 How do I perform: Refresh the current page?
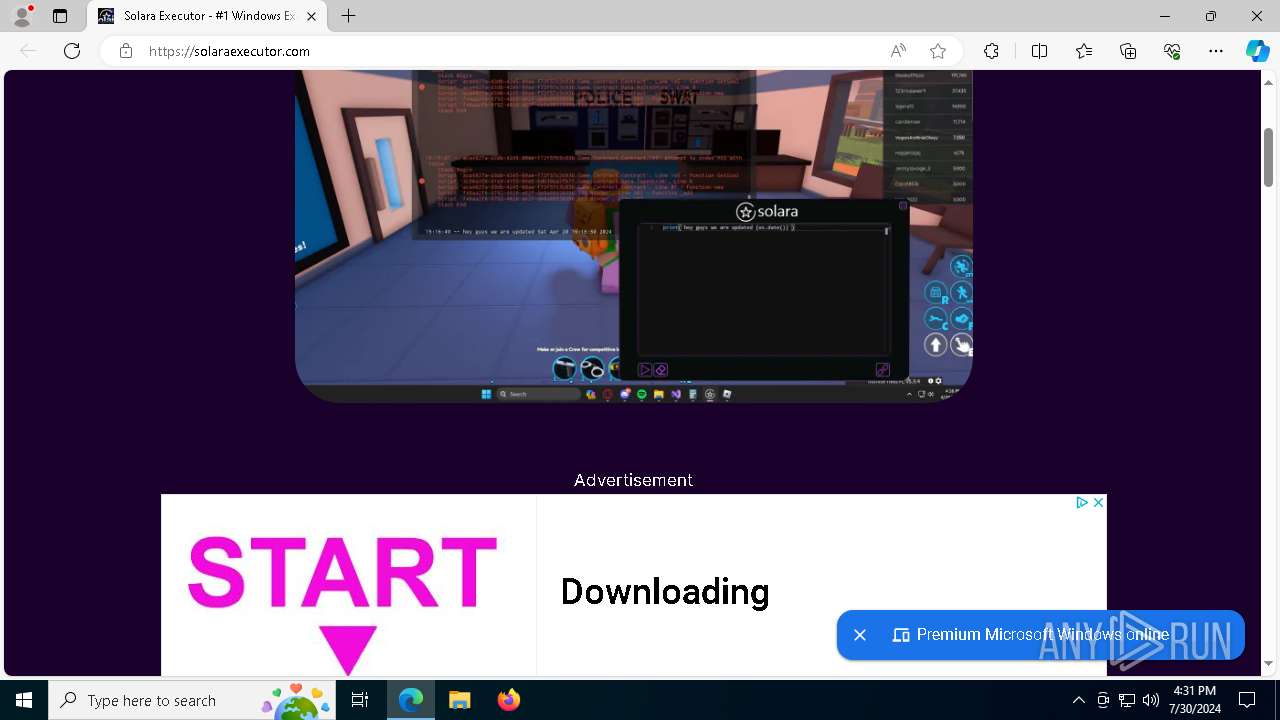click(x=72, y=51)
